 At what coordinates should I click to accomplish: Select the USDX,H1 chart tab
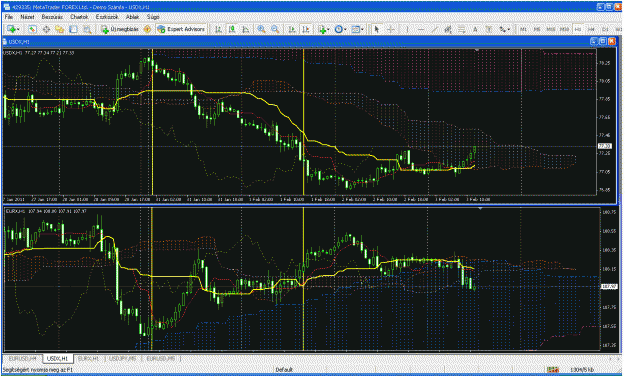pyautogui.click(x=57, y=358)
